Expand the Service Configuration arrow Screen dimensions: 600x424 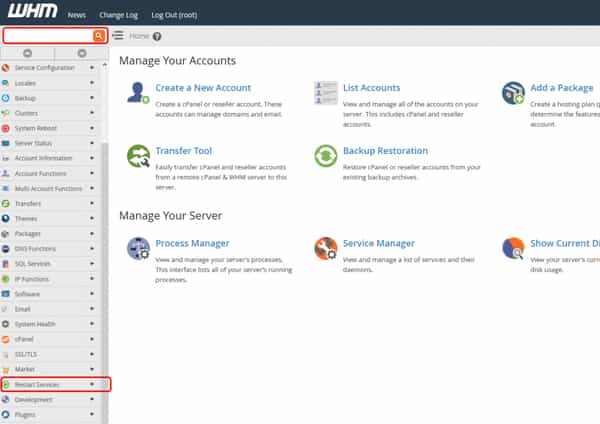point(92,68)
